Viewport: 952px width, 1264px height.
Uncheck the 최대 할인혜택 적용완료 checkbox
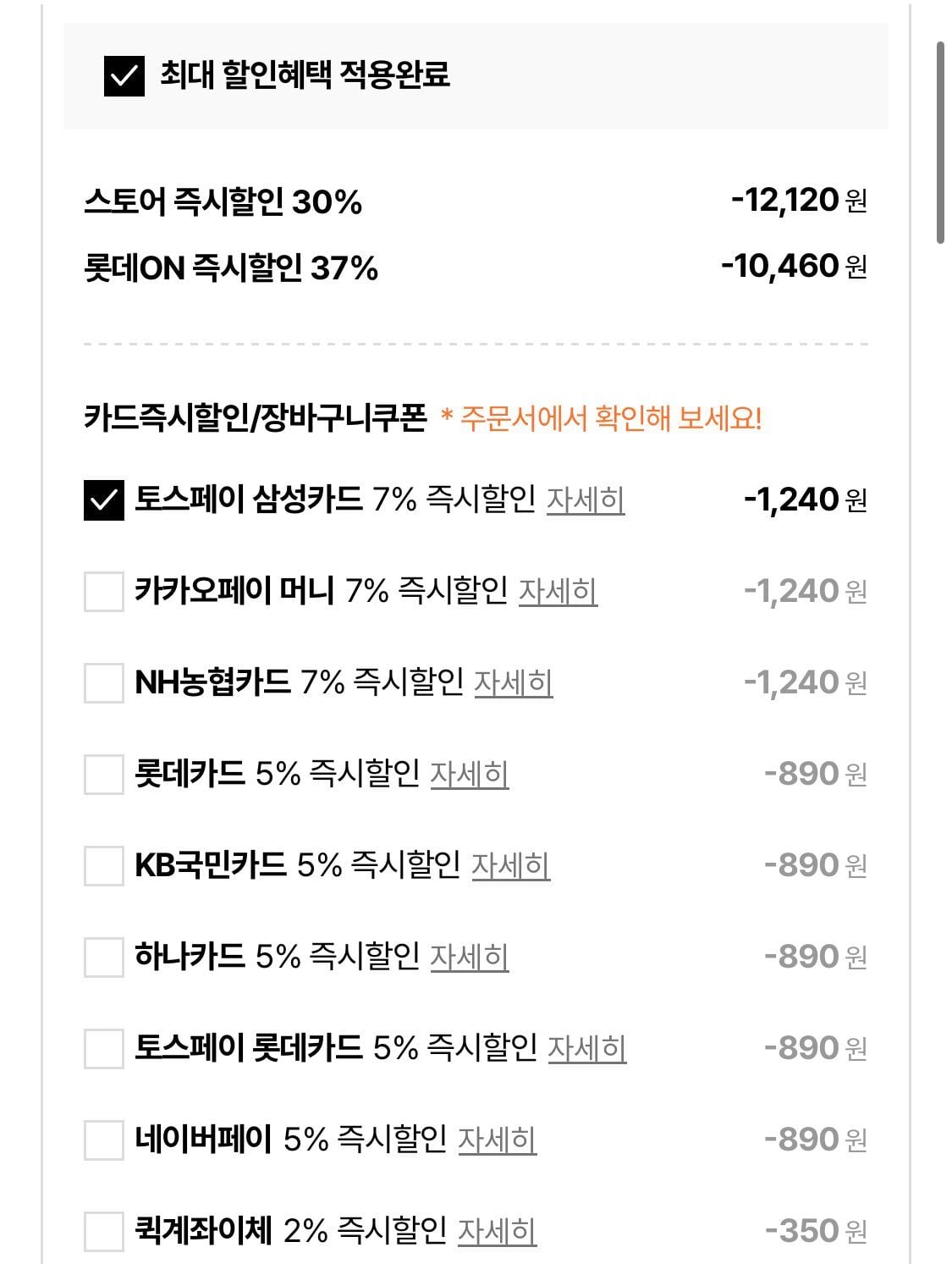[x=124, y=75]
